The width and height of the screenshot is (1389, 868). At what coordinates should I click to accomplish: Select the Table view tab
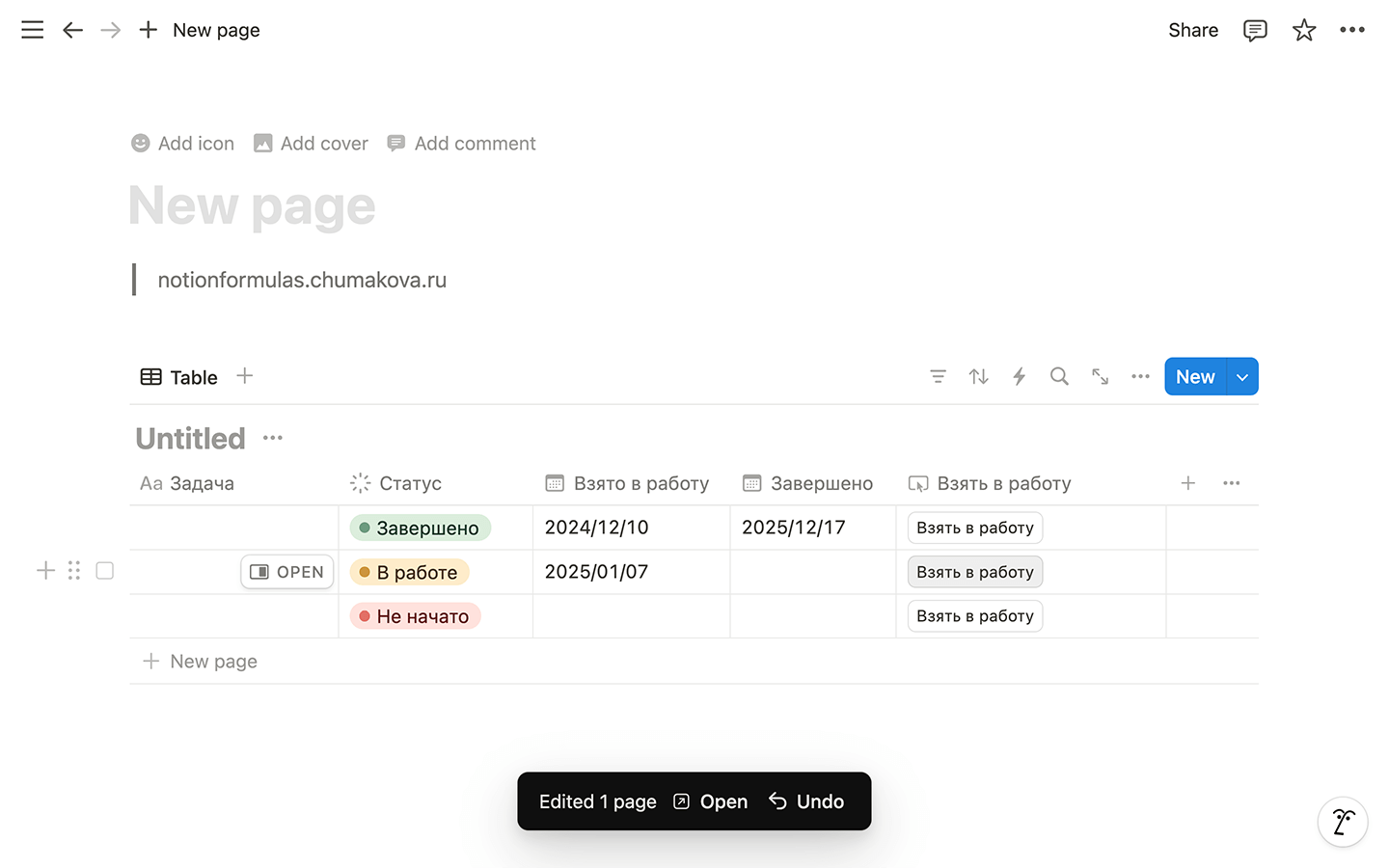(179, 377)
